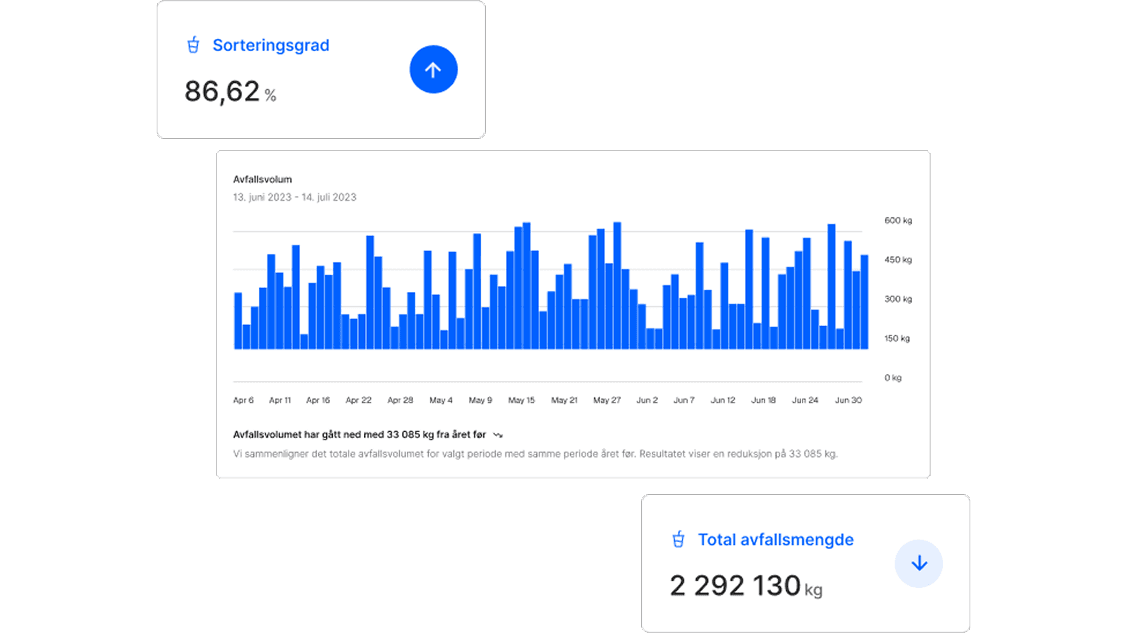Select the Apr 6 label on the x-axis
Viewport: 1127px width, 633px height.
pyautogui.click(x=243, y=400)
